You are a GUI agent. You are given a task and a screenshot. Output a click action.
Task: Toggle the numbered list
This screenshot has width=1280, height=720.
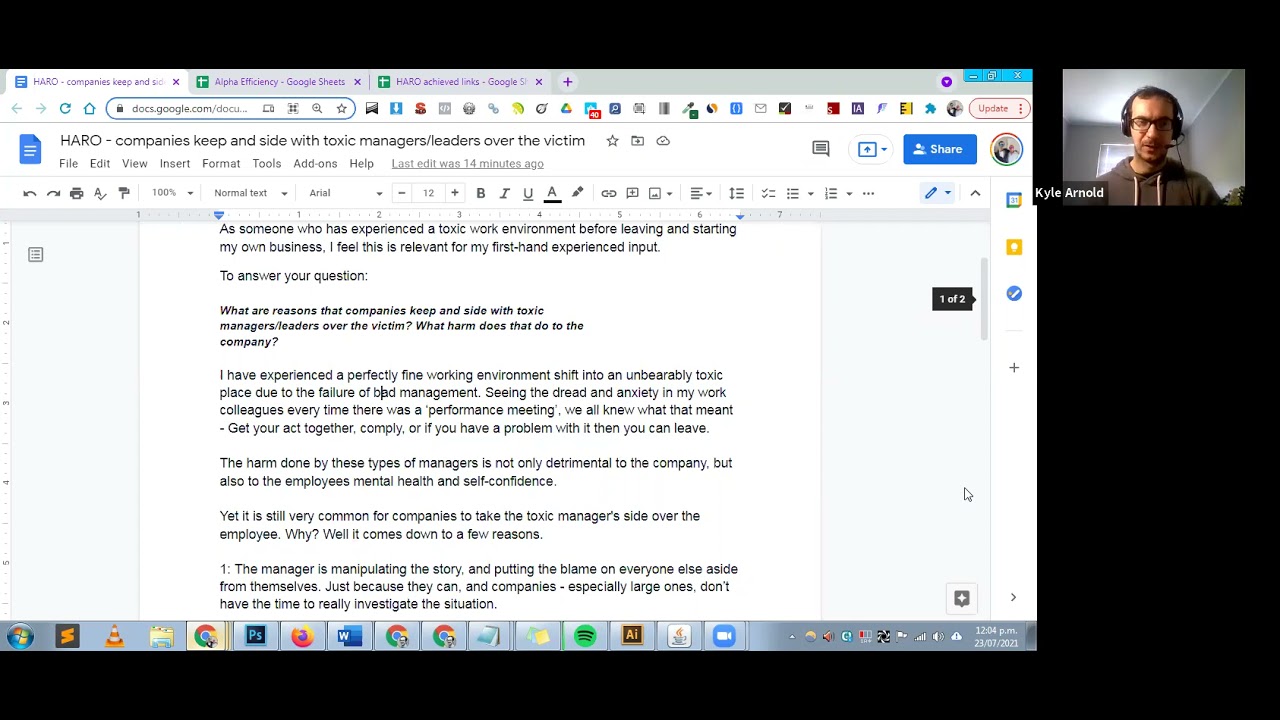pyautogui.click(x=830, y=193)
